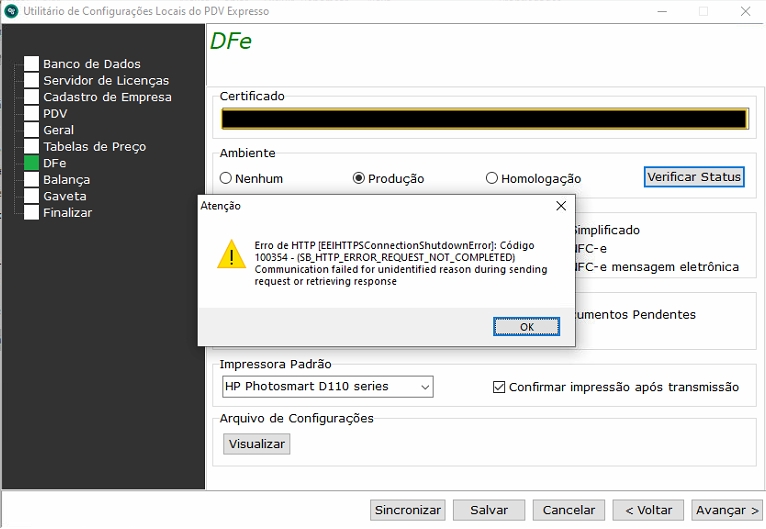
Task: Click the Verificar Status button
Action: (x=694, y=177)
